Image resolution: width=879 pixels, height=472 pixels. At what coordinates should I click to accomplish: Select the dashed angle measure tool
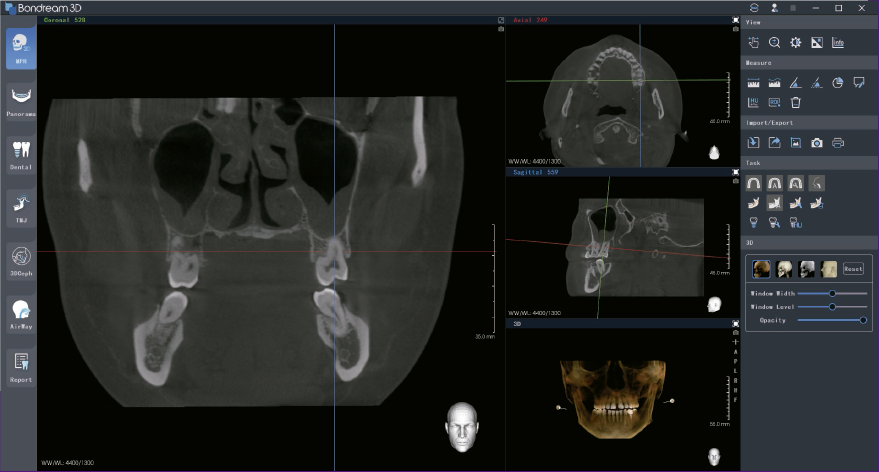pyautogui.click(x=817, y=83)
